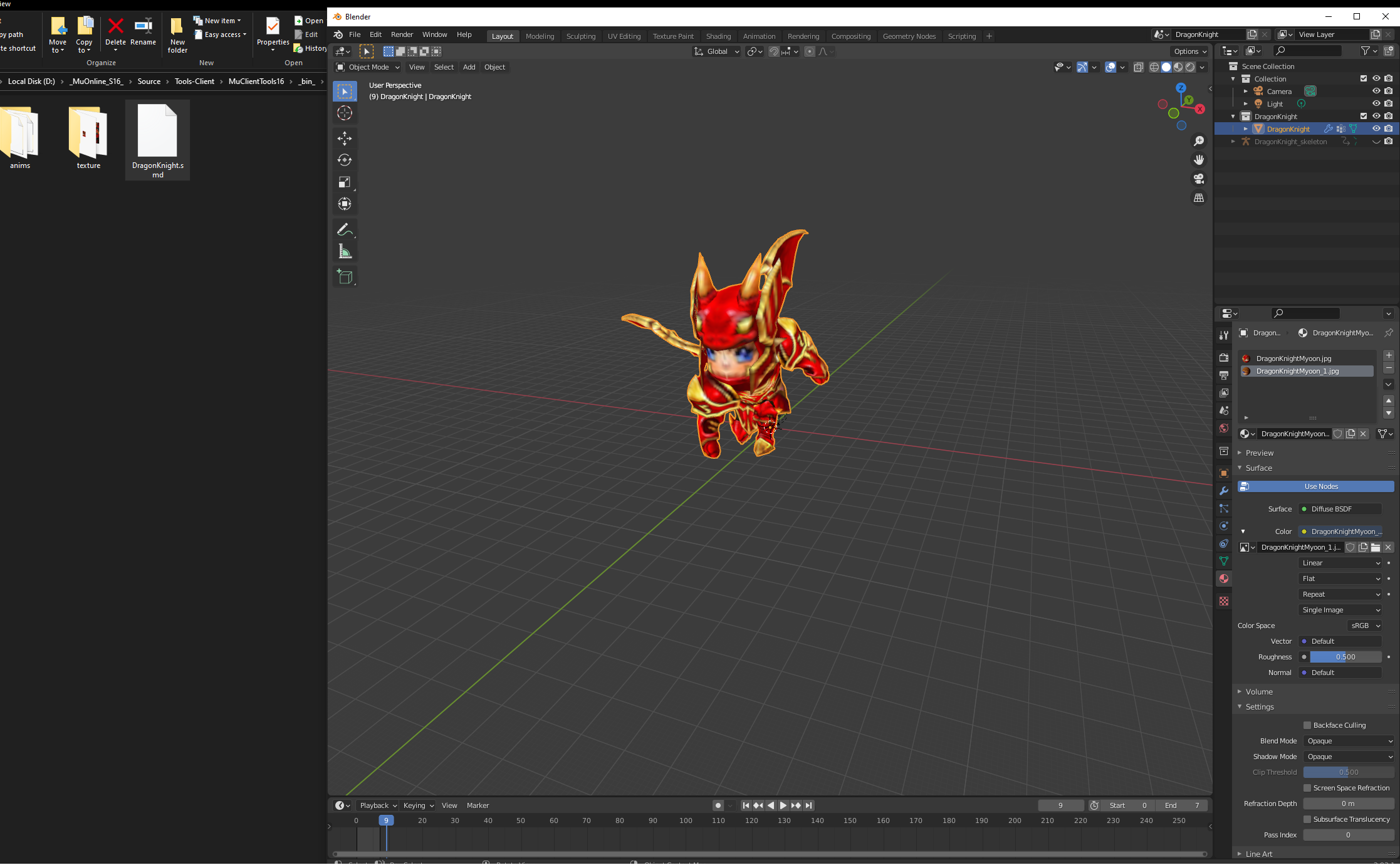Open the viewport Add menu
The image size is (1400, 865).
point(469,68)
